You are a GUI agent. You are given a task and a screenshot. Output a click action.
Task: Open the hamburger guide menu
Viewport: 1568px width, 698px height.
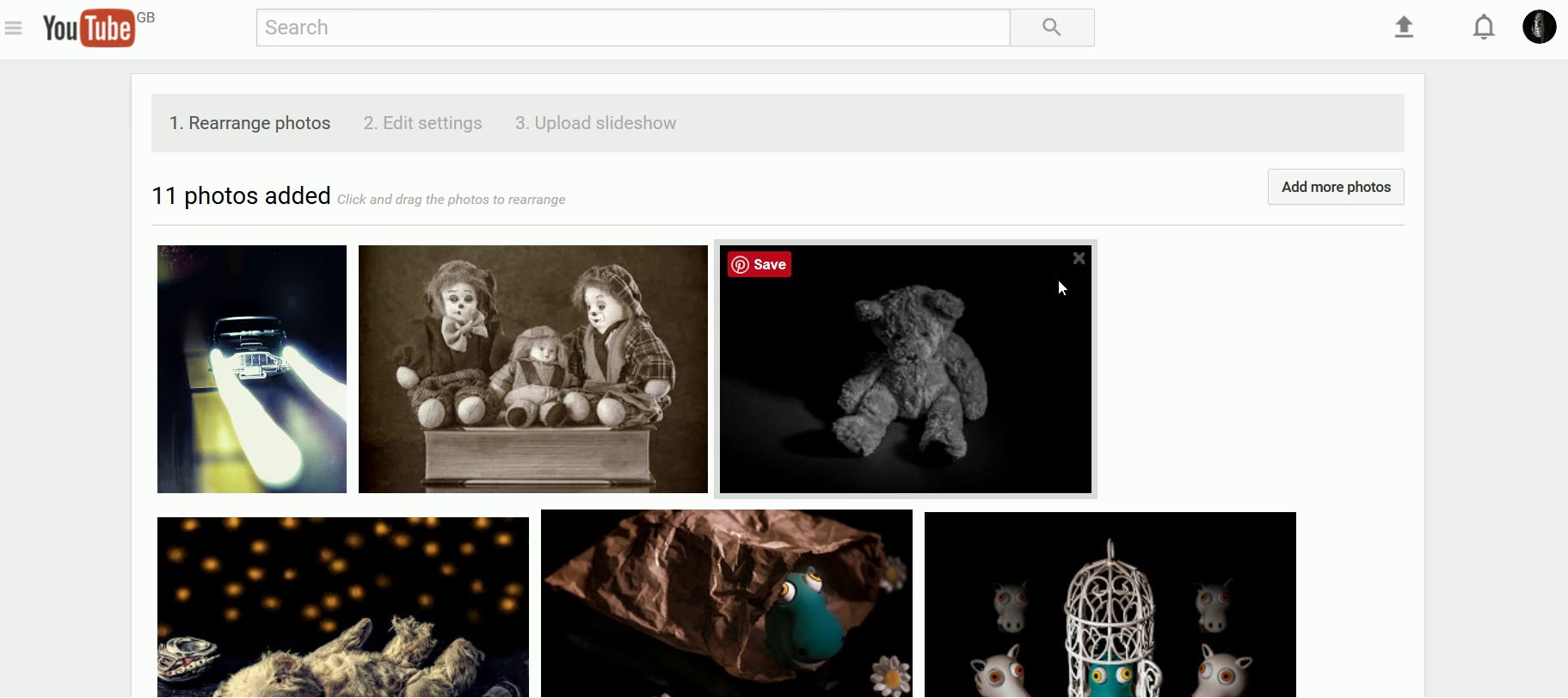click(13, 28)
